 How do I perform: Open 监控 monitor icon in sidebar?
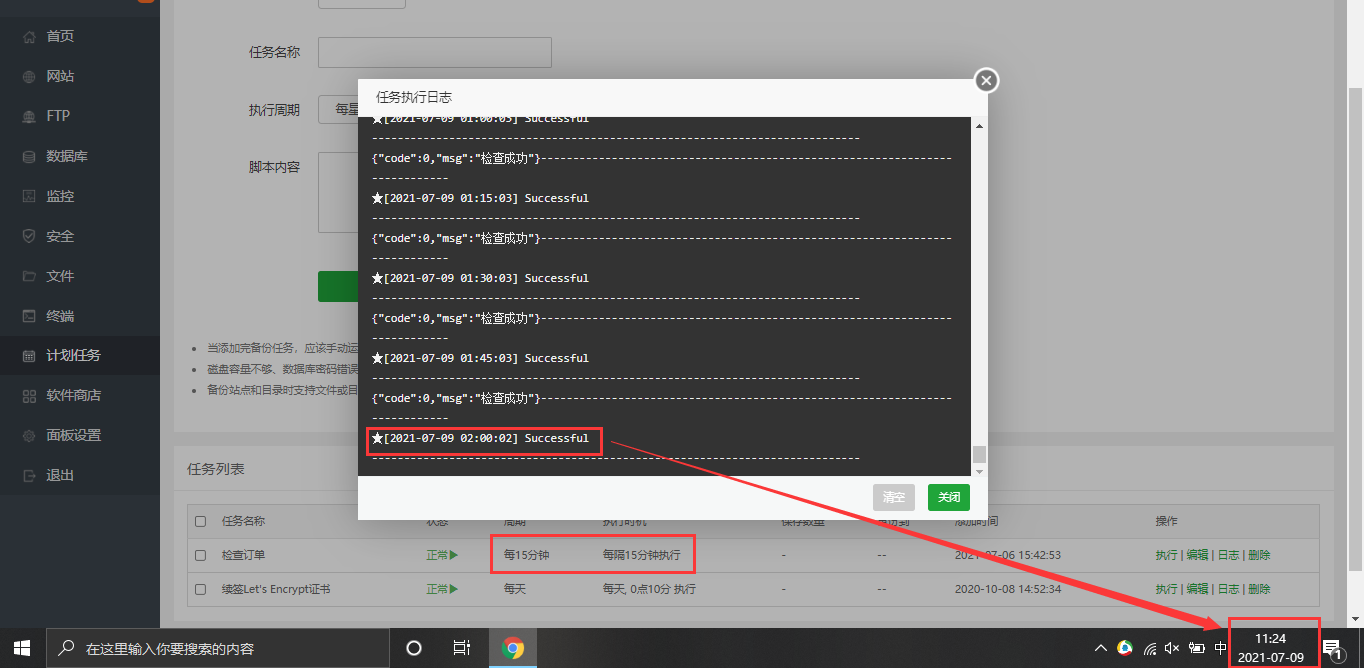(x=29, y=196)
